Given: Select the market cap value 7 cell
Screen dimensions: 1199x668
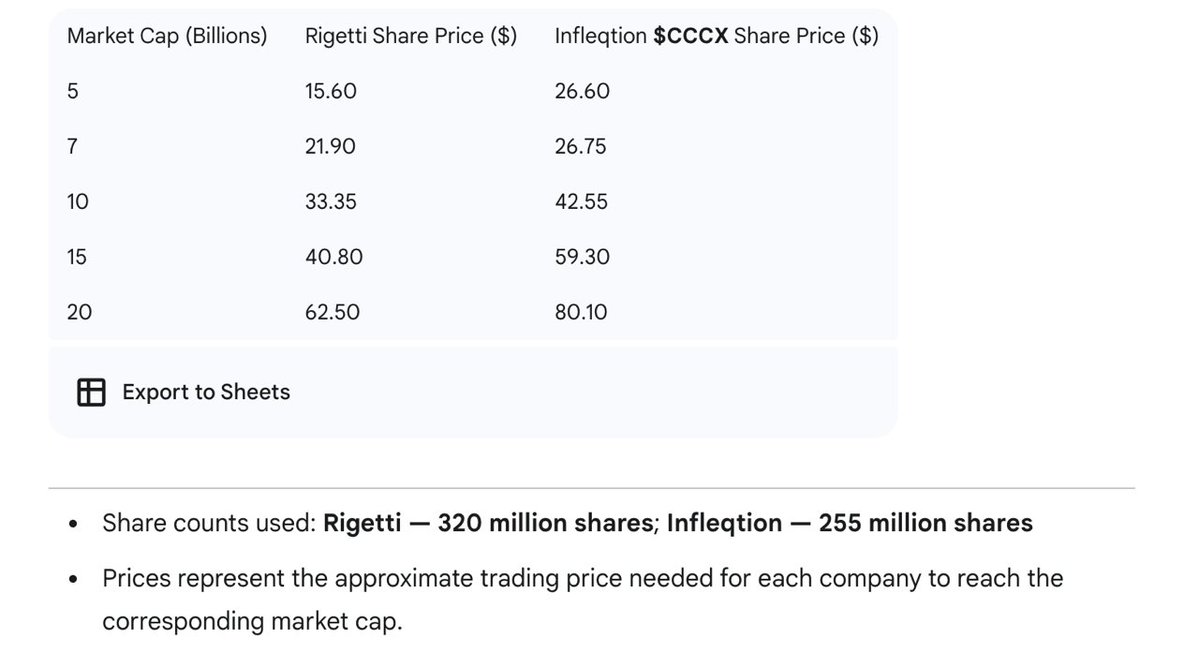Looking at the screenshot, I should [x=72, y=147].
